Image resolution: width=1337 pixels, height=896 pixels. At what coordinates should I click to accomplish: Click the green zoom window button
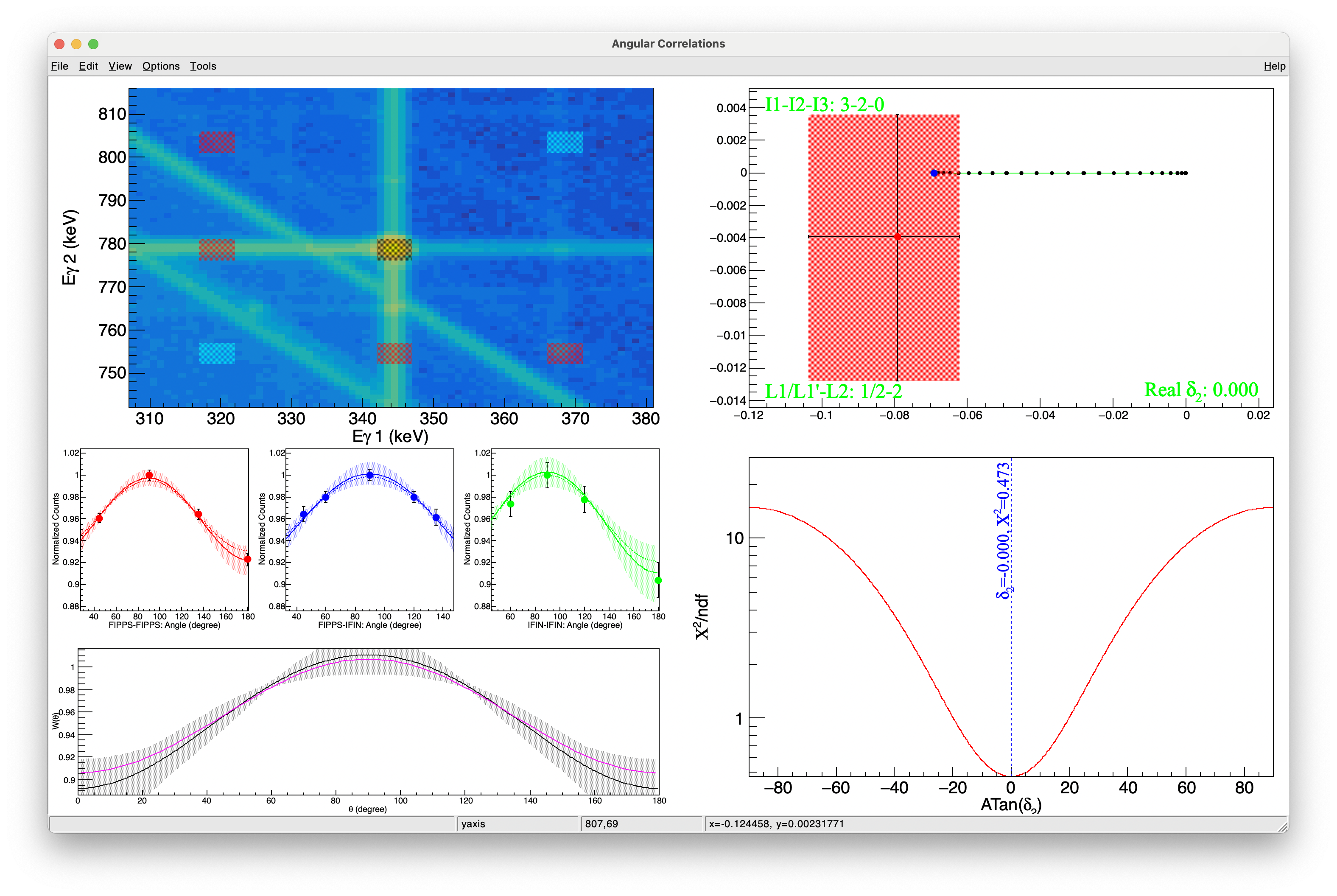[x=94, y=44]
